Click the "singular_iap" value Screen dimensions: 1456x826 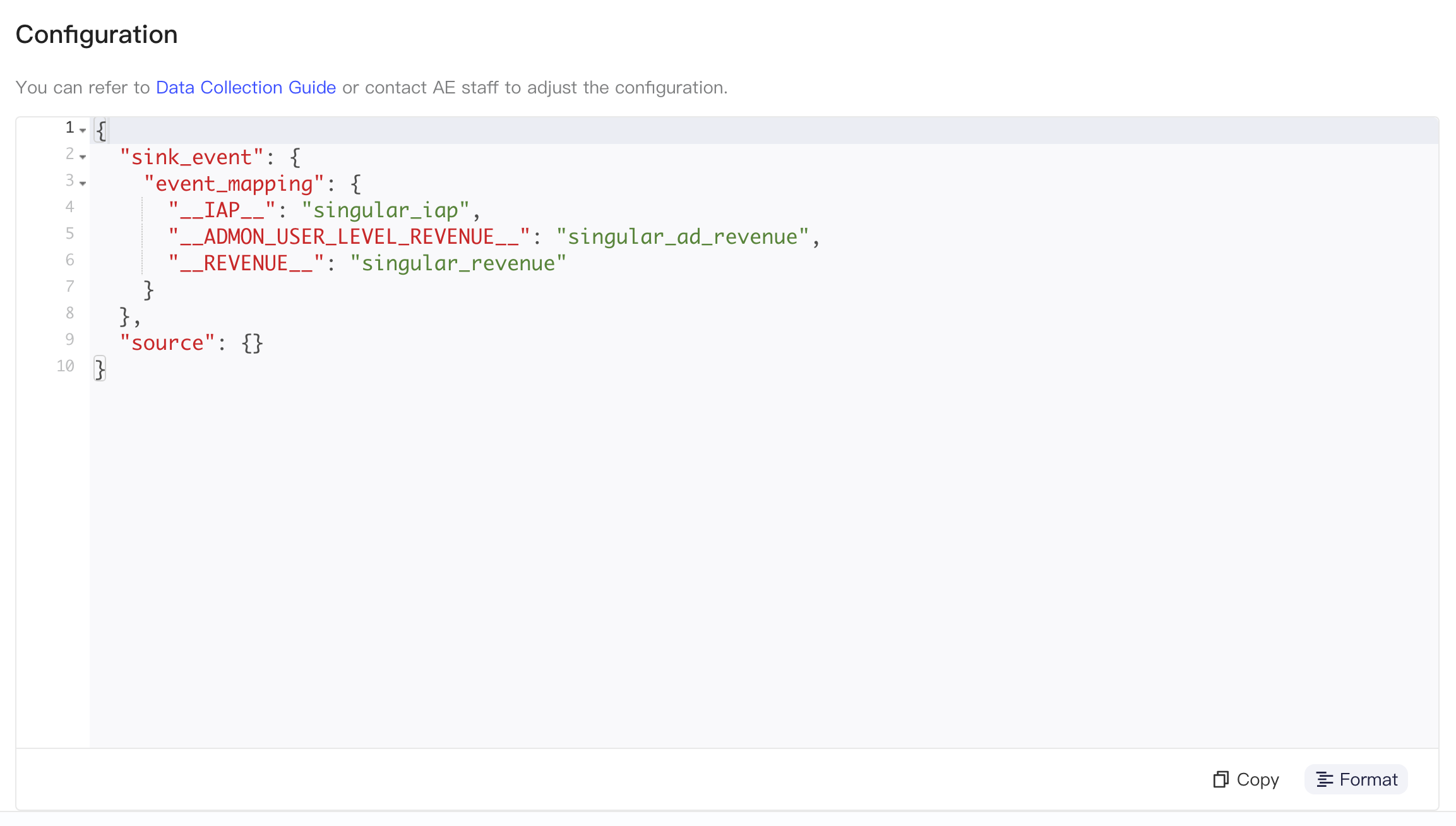pos(385,210)
